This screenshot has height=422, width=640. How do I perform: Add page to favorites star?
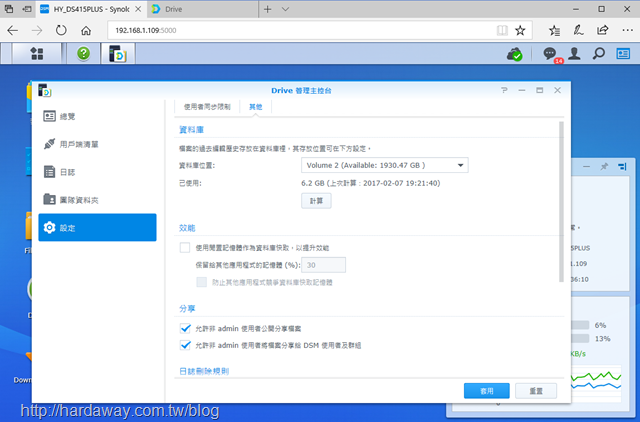520,30
